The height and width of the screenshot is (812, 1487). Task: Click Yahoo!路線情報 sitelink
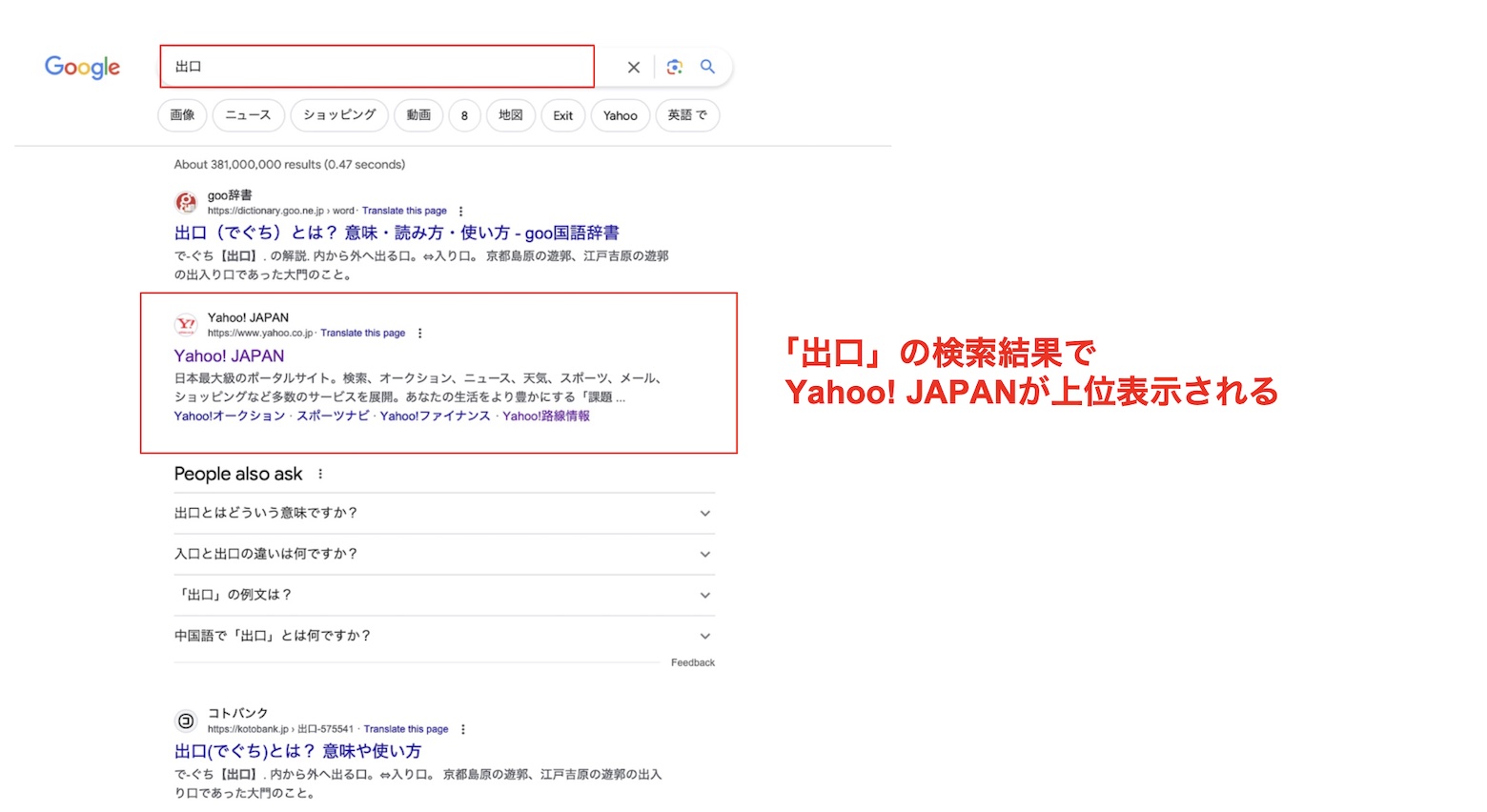[546, 416]
